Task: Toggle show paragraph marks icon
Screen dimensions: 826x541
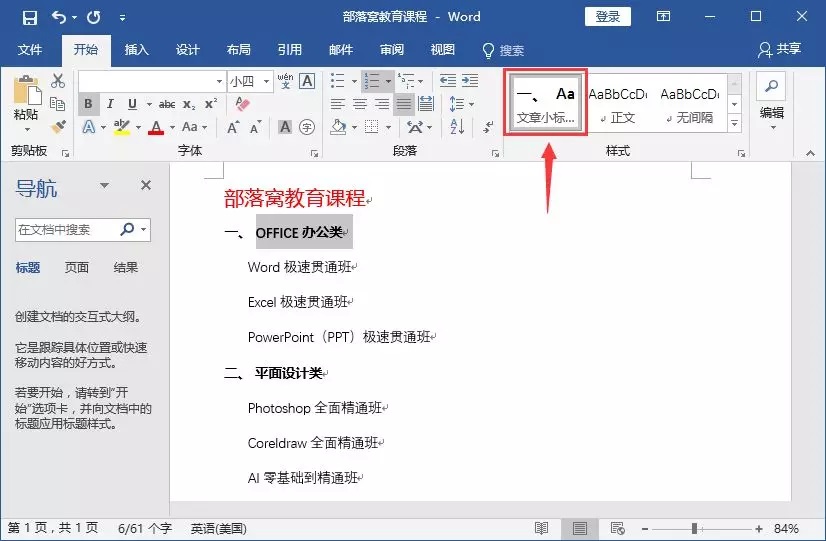Action: click(488, 127)
